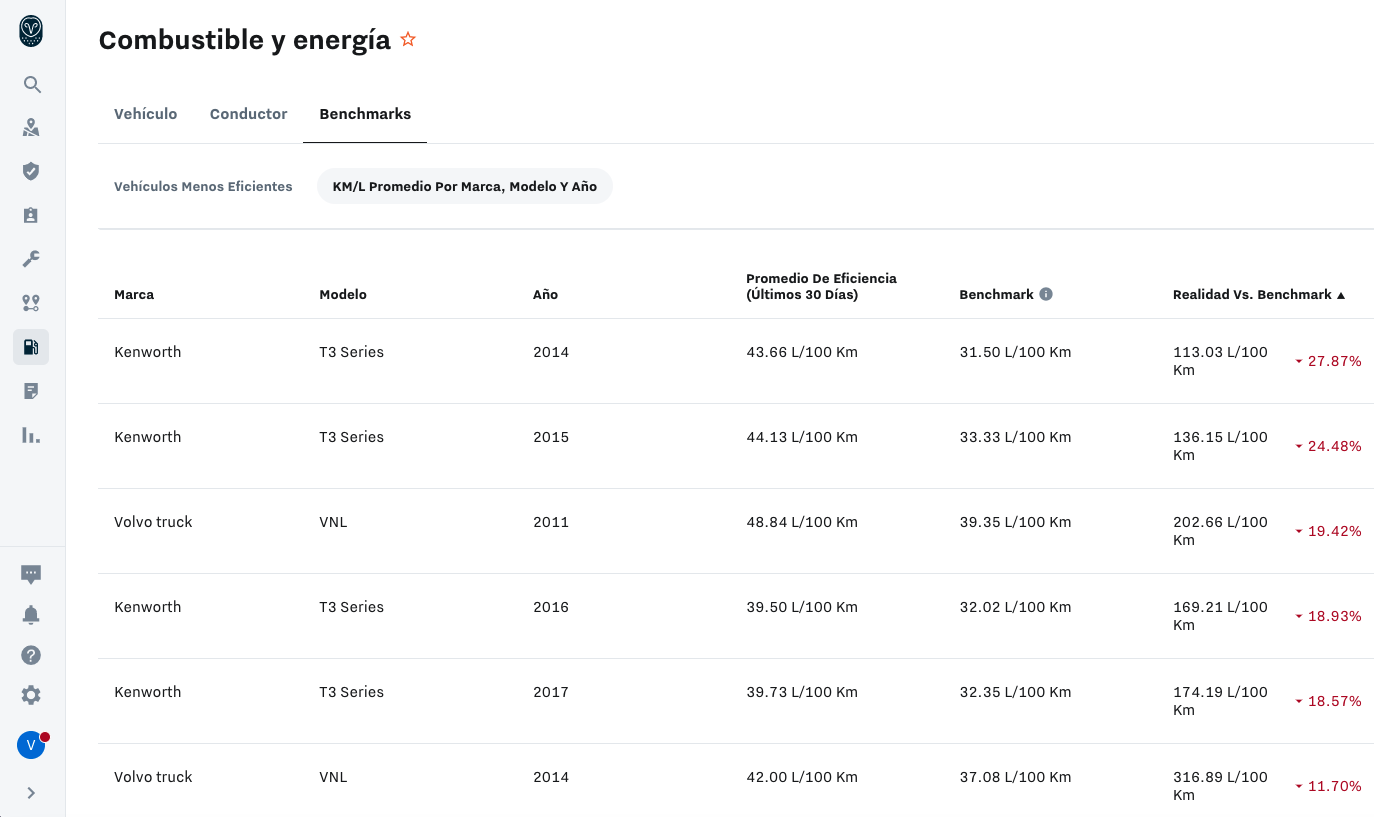Select KM/L Promedio Por Marca, Modelo Y Año
This screenshot has height=817, width=1374.
point(464,187)
